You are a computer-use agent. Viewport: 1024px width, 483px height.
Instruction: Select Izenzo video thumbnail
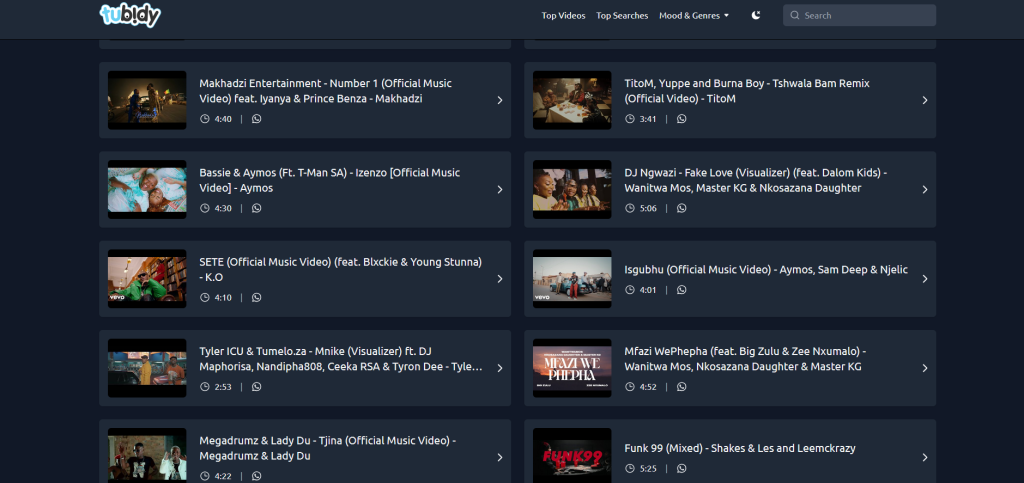[x=147, y=189]
